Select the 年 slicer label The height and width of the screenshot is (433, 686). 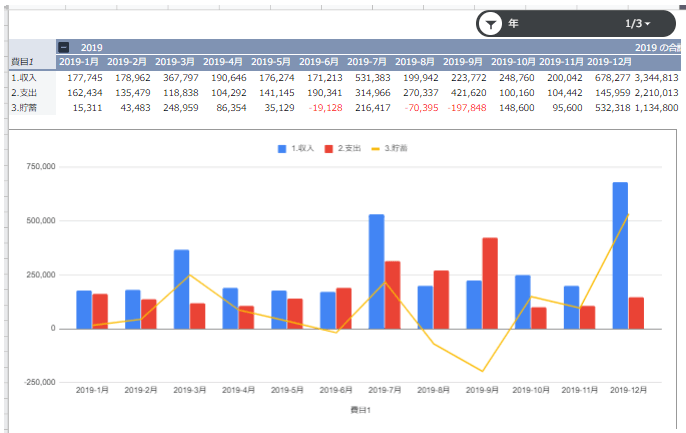[x=514, y=23]
